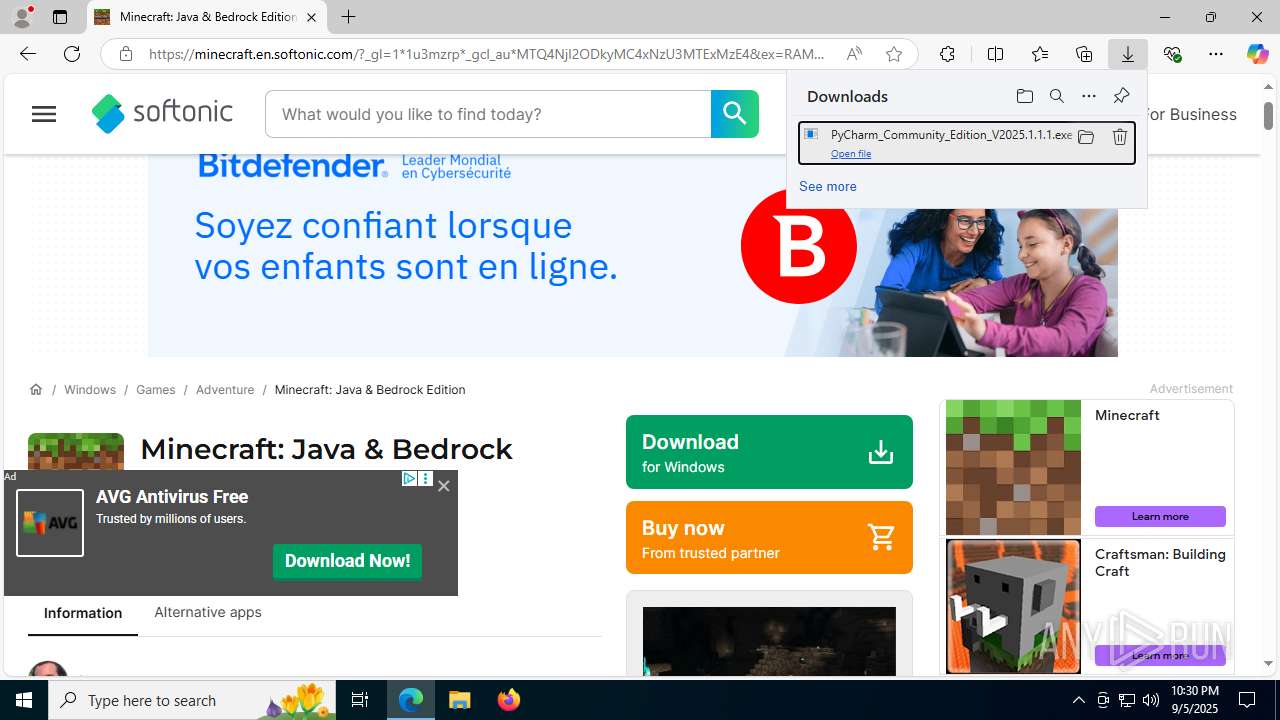Open File Explorer from the taskbar

[x=460, y=700]
